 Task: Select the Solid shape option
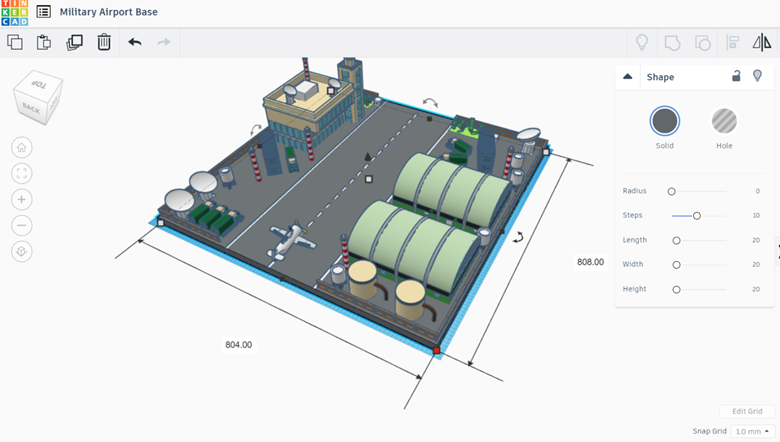(665, 121)
